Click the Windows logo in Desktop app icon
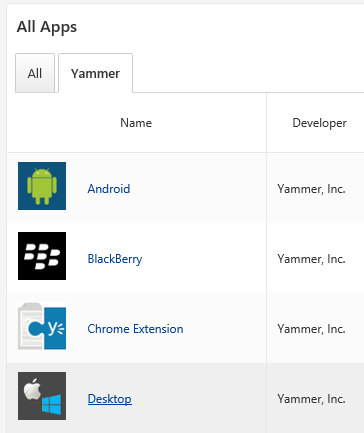 click(52, 405)
